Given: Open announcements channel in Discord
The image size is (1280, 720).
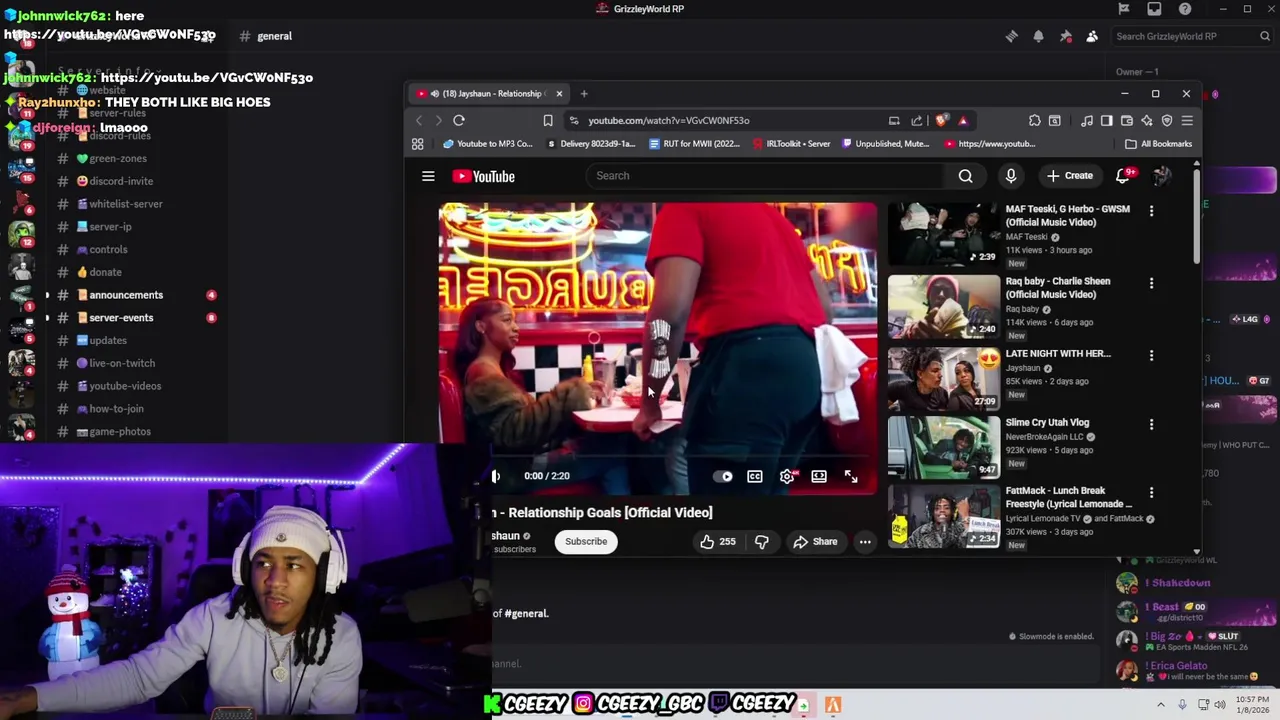Looking at the screenshot, I should point(126,295).
